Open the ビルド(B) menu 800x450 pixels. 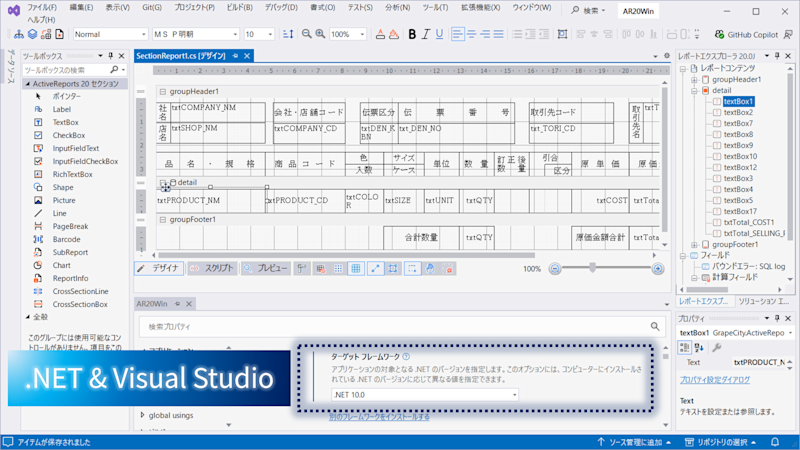tap(239, 8)
